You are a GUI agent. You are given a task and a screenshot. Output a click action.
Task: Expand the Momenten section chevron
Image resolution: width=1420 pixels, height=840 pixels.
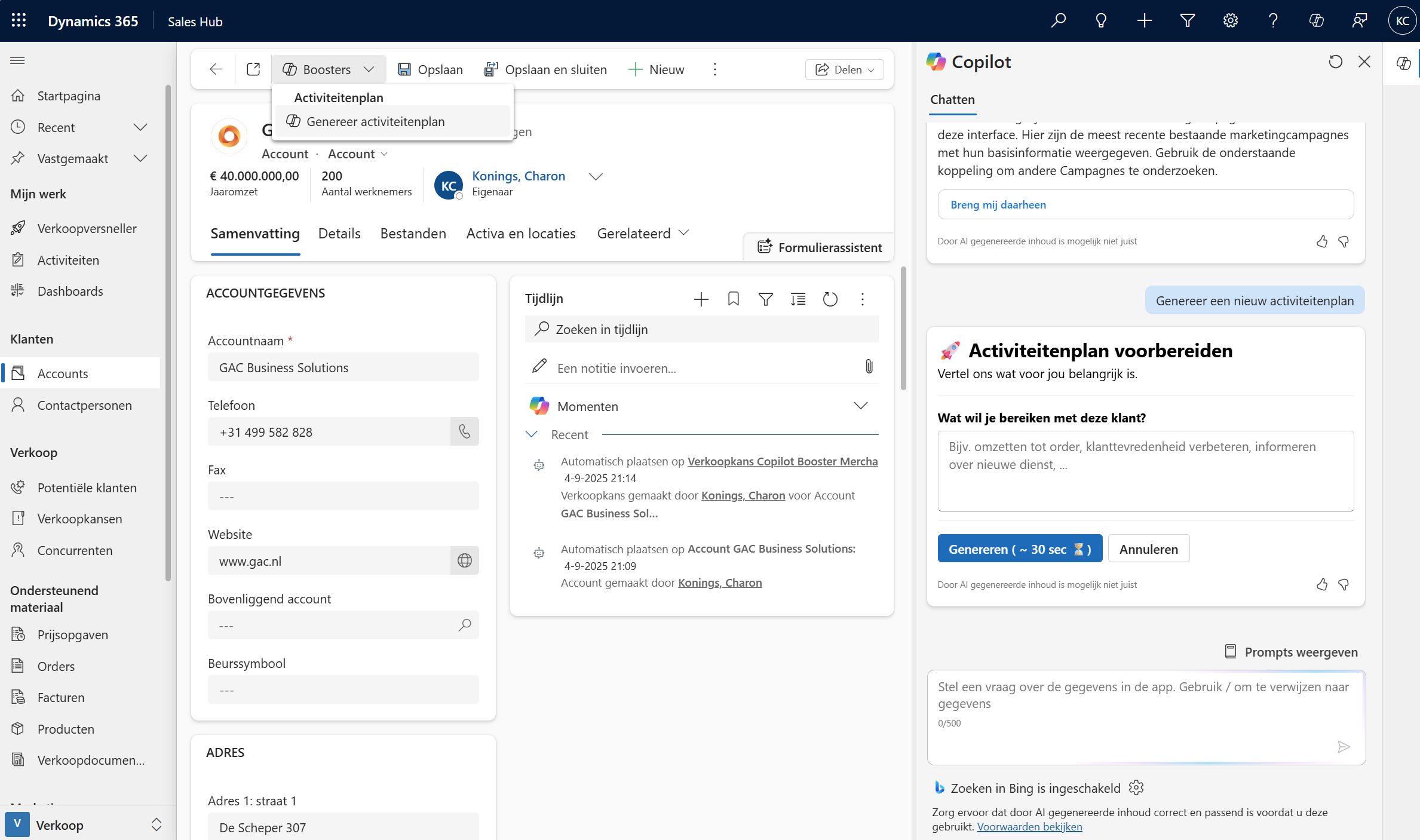[x=860, y=406]
